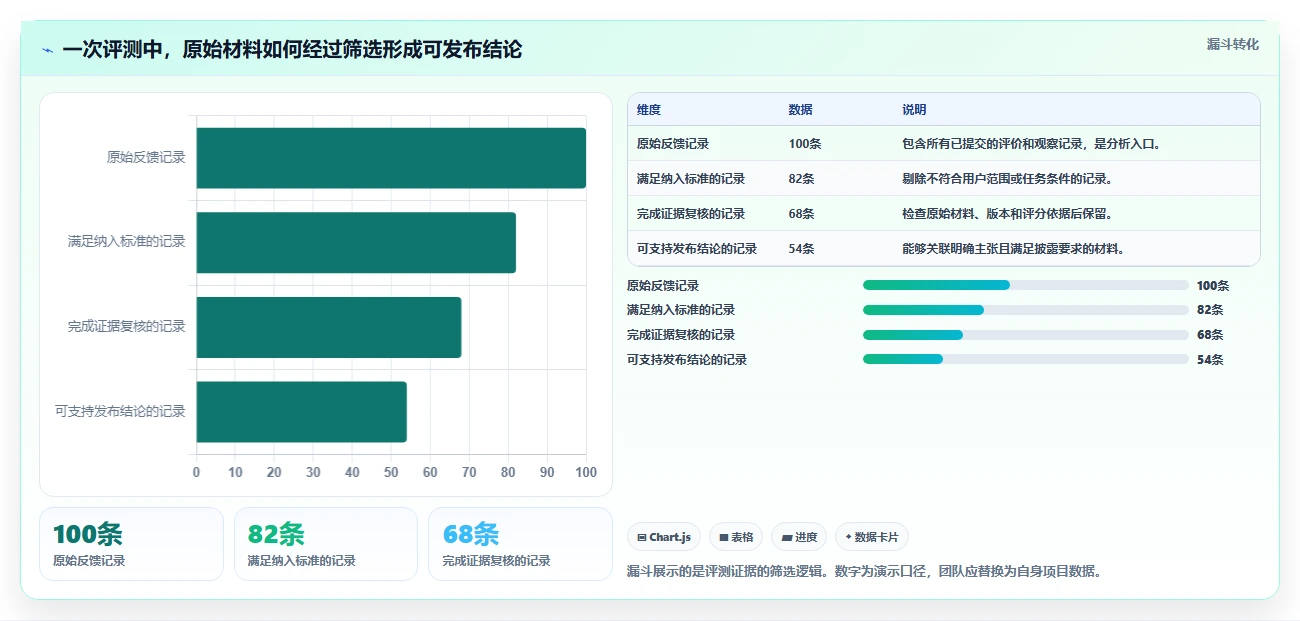Viewport: 1300px width, 621px height.
Task: Click the 100 tick on the chart x-axis
Action: pyautogui.click(x=586, y=472)
